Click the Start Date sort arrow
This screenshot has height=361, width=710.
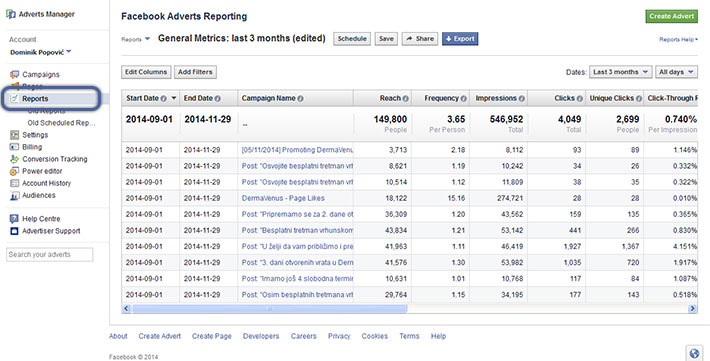[x=173, y=98]
